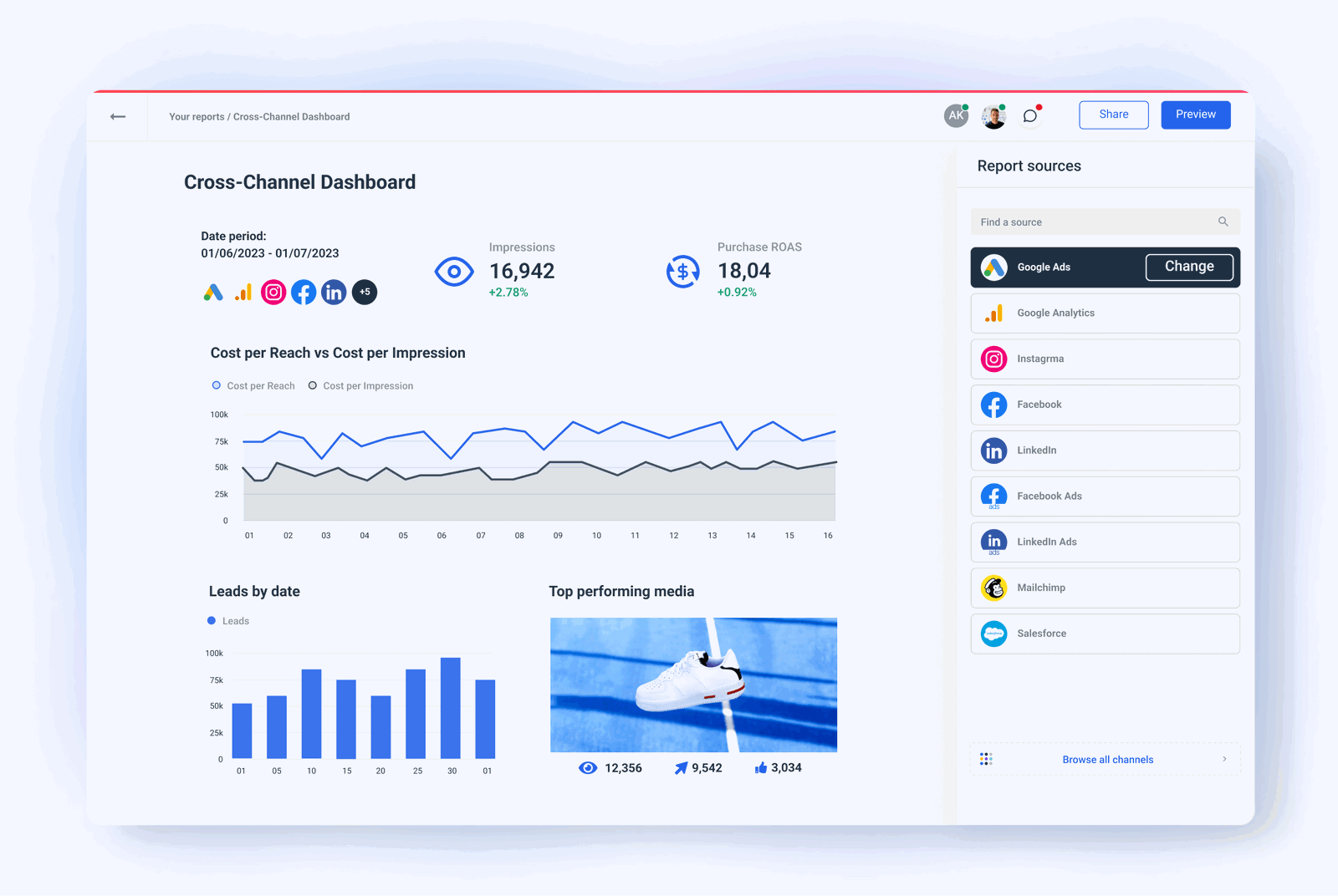Click the Purchase ROAS dollar icon
The image size is (1338, 896).
tap(682, 271)
